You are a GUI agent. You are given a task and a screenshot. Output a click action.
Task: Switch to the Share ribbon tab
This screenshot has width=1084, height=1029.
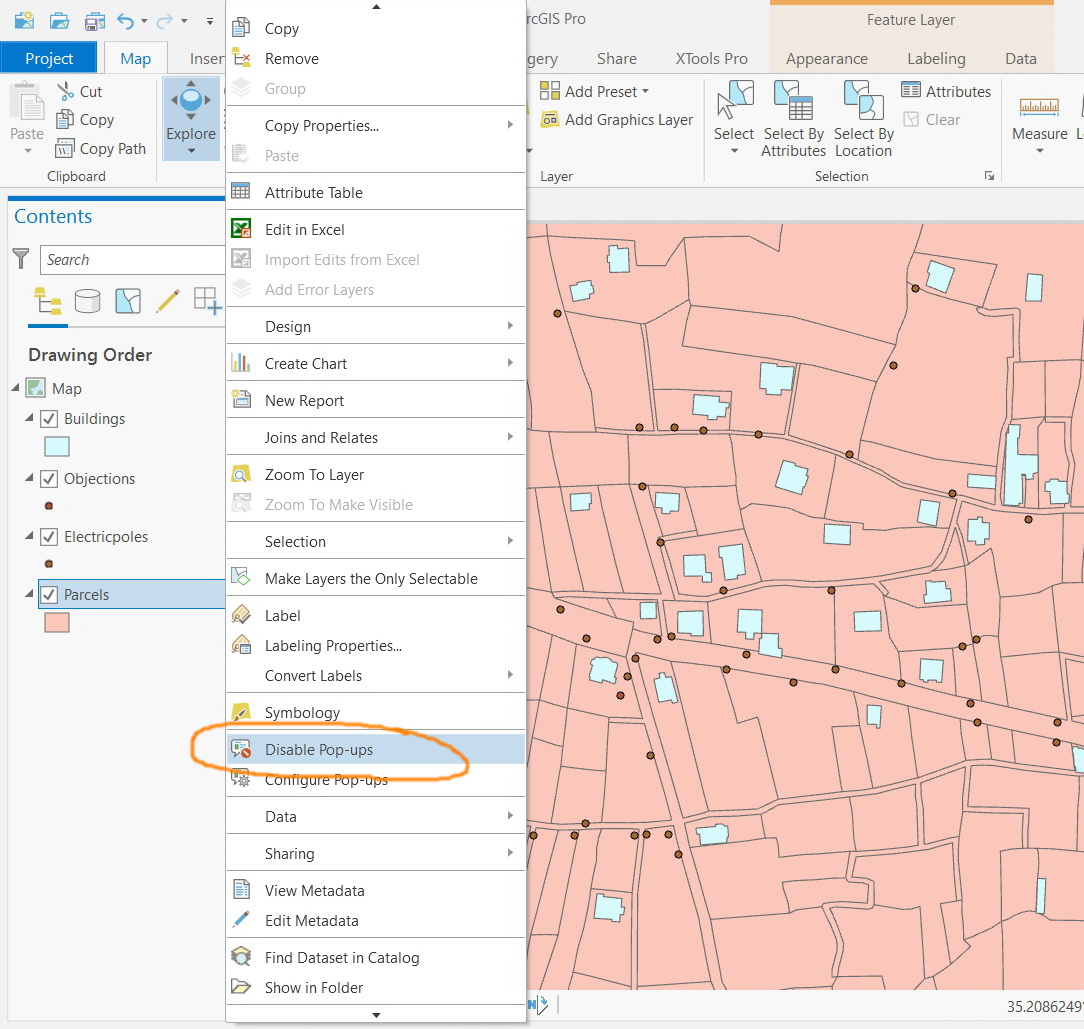616,58
